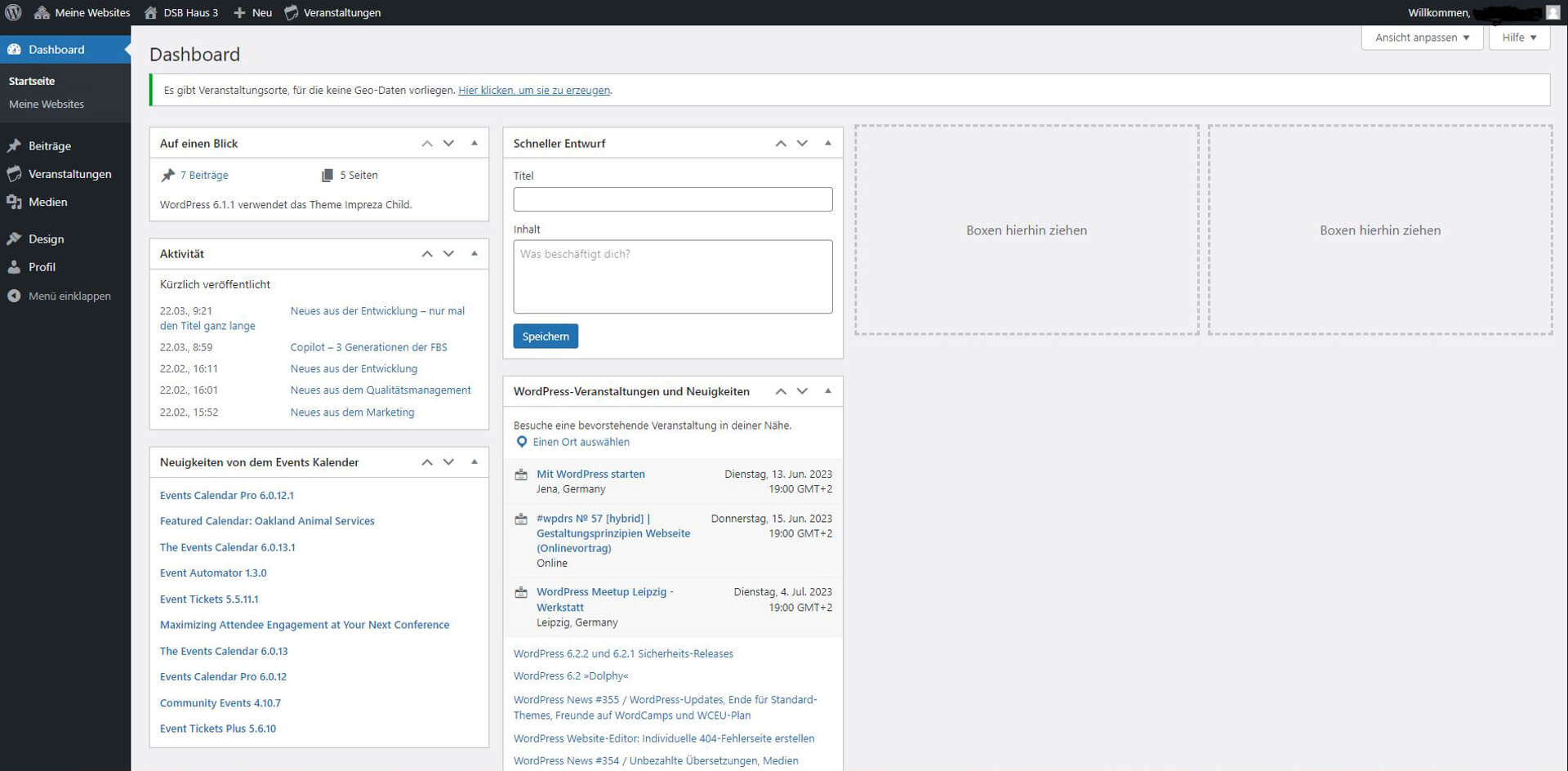Move Schneller Entwurf box up

pyautogui.click(x=781, y=143)
